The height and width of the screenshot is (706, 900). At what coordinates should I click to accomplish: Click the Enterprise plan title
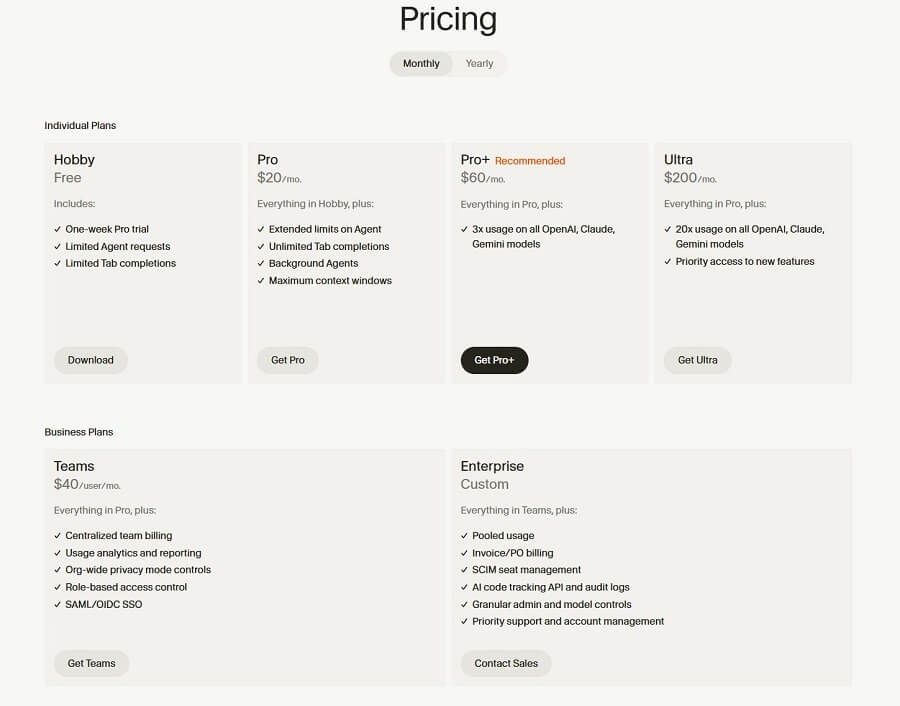[492, 466]
